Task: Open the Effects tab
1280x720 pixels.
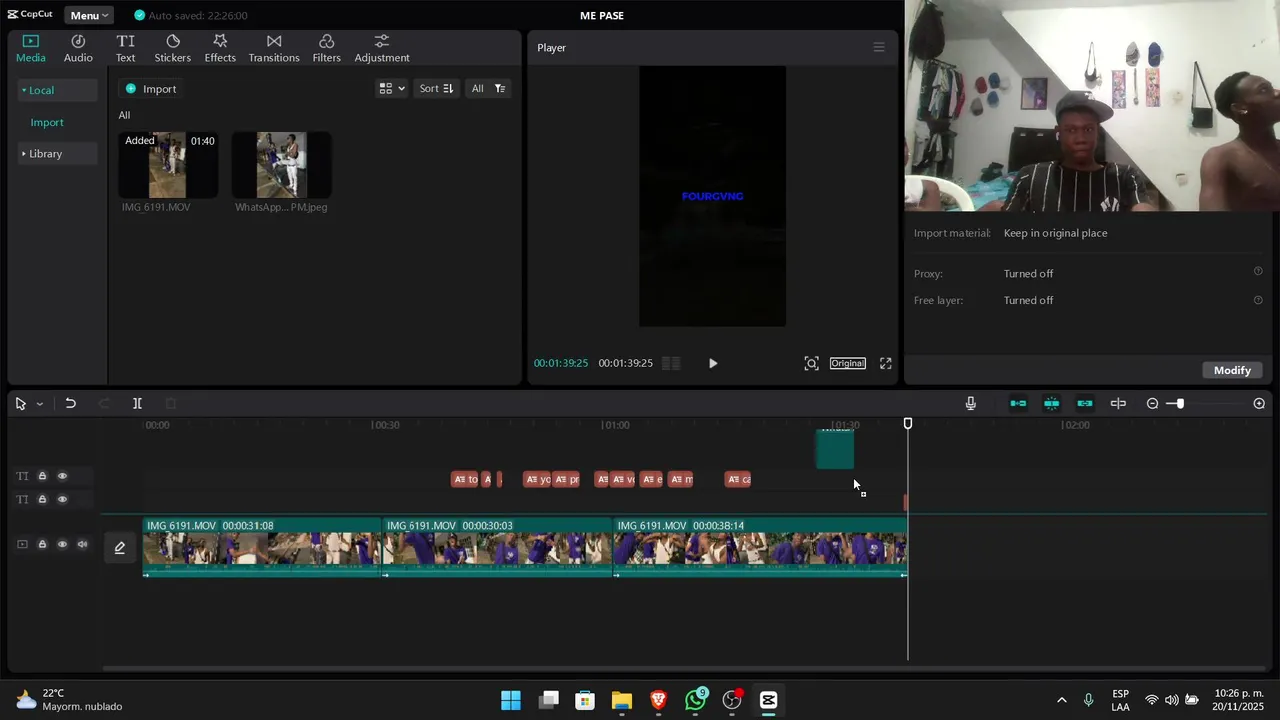Action: click(x=220, y=48)
